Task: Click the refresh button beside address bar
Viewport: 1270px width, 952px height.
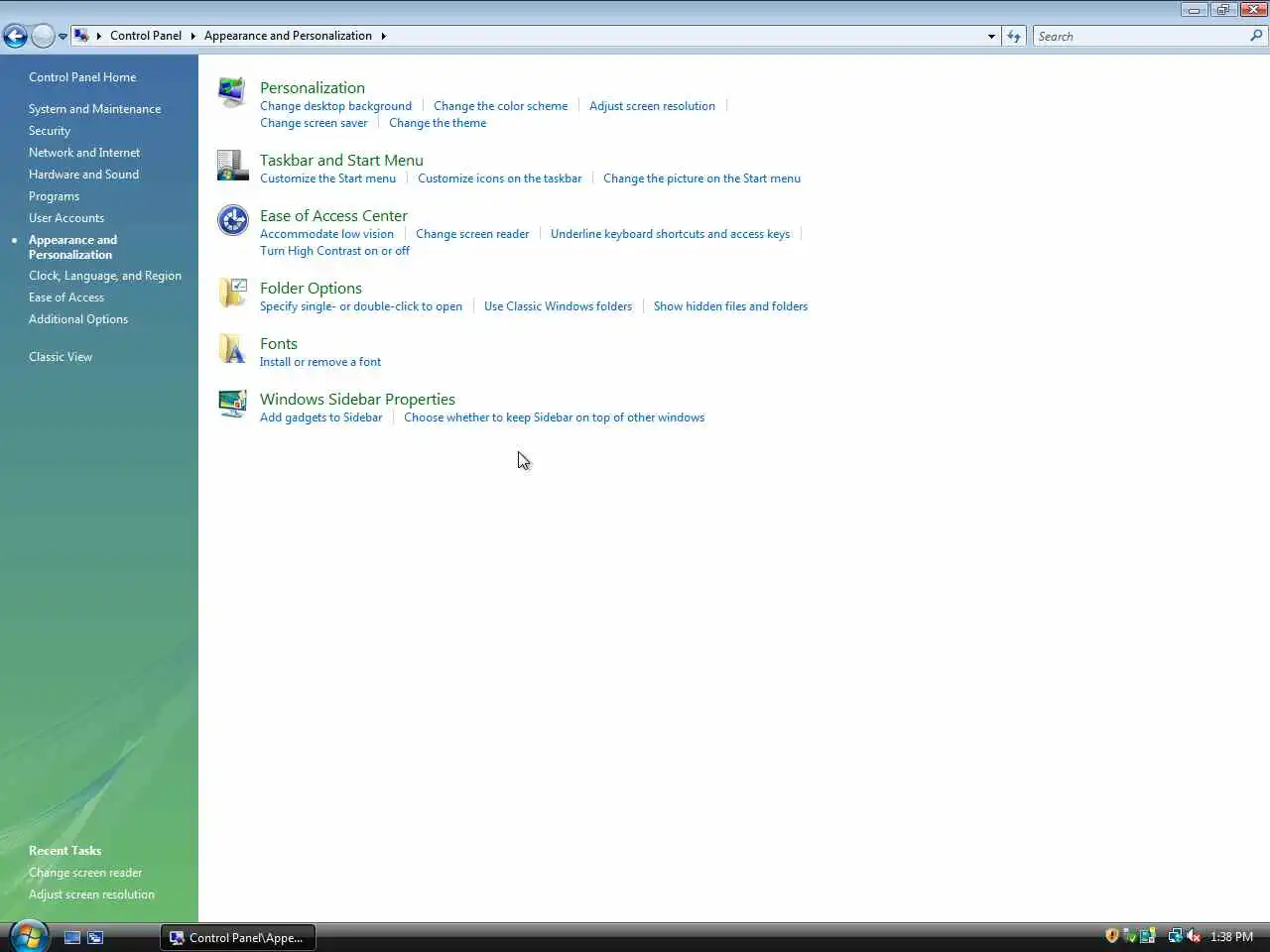Action: pyautogui.click(x=1014, y=36)
